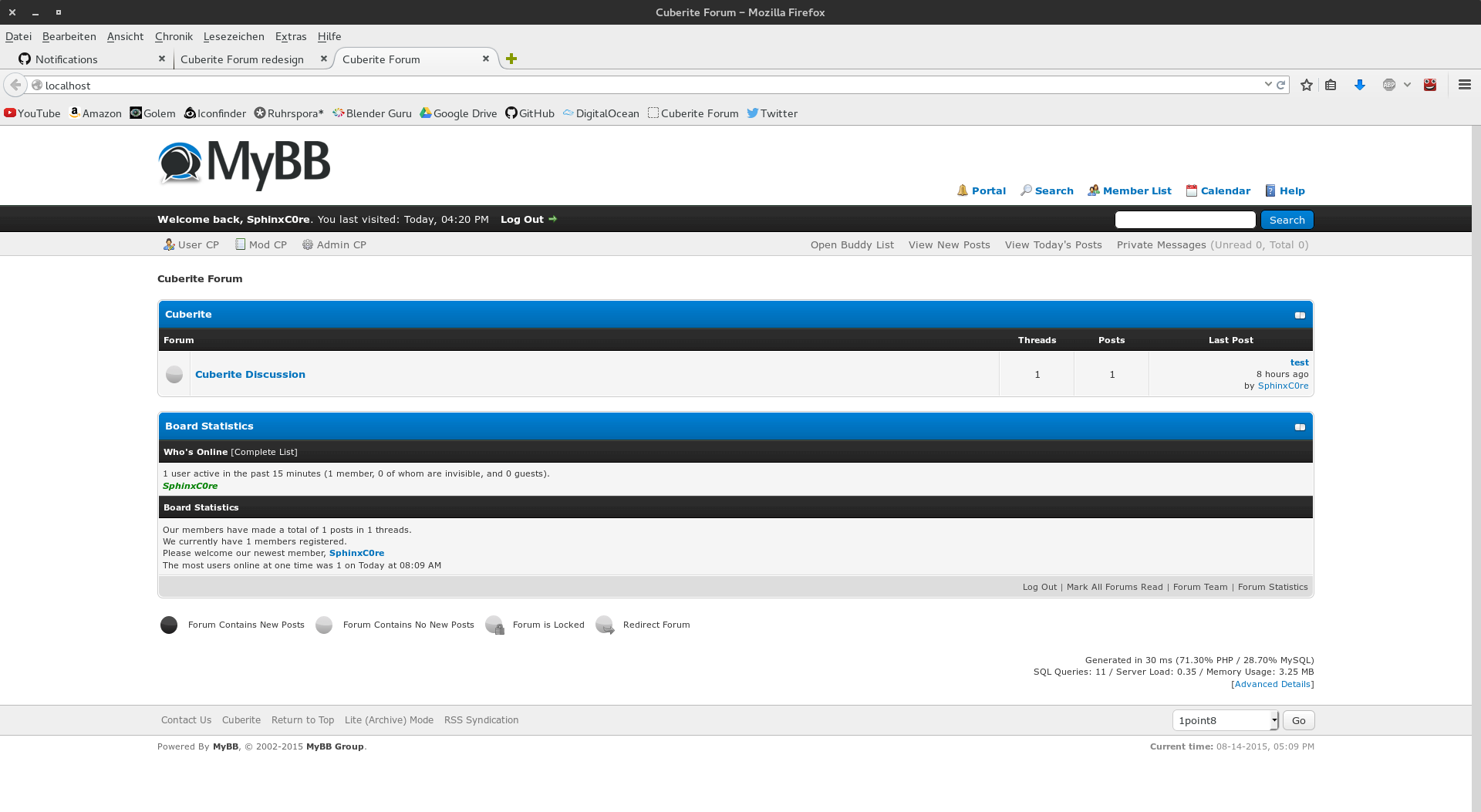
Task: Click the Admin CP gear icon
Action: 308,244
